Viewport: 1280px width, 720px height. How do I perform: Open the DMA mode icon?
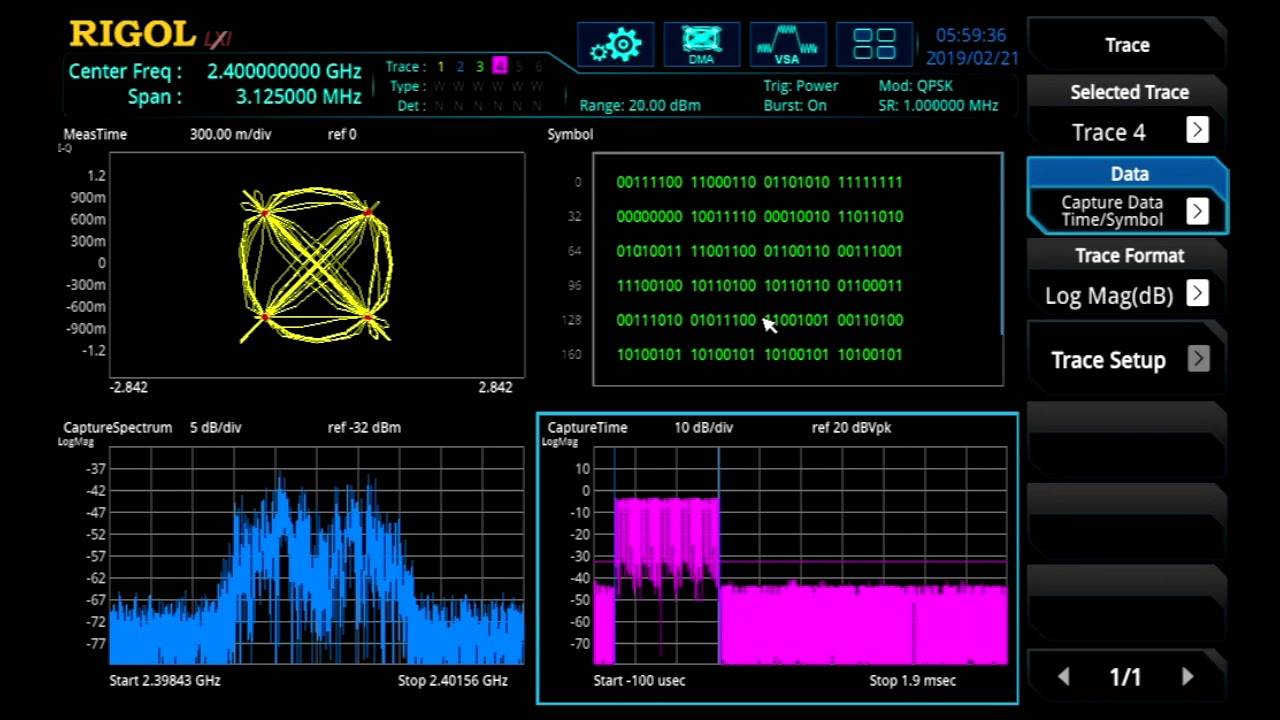[x=702, y=45]
